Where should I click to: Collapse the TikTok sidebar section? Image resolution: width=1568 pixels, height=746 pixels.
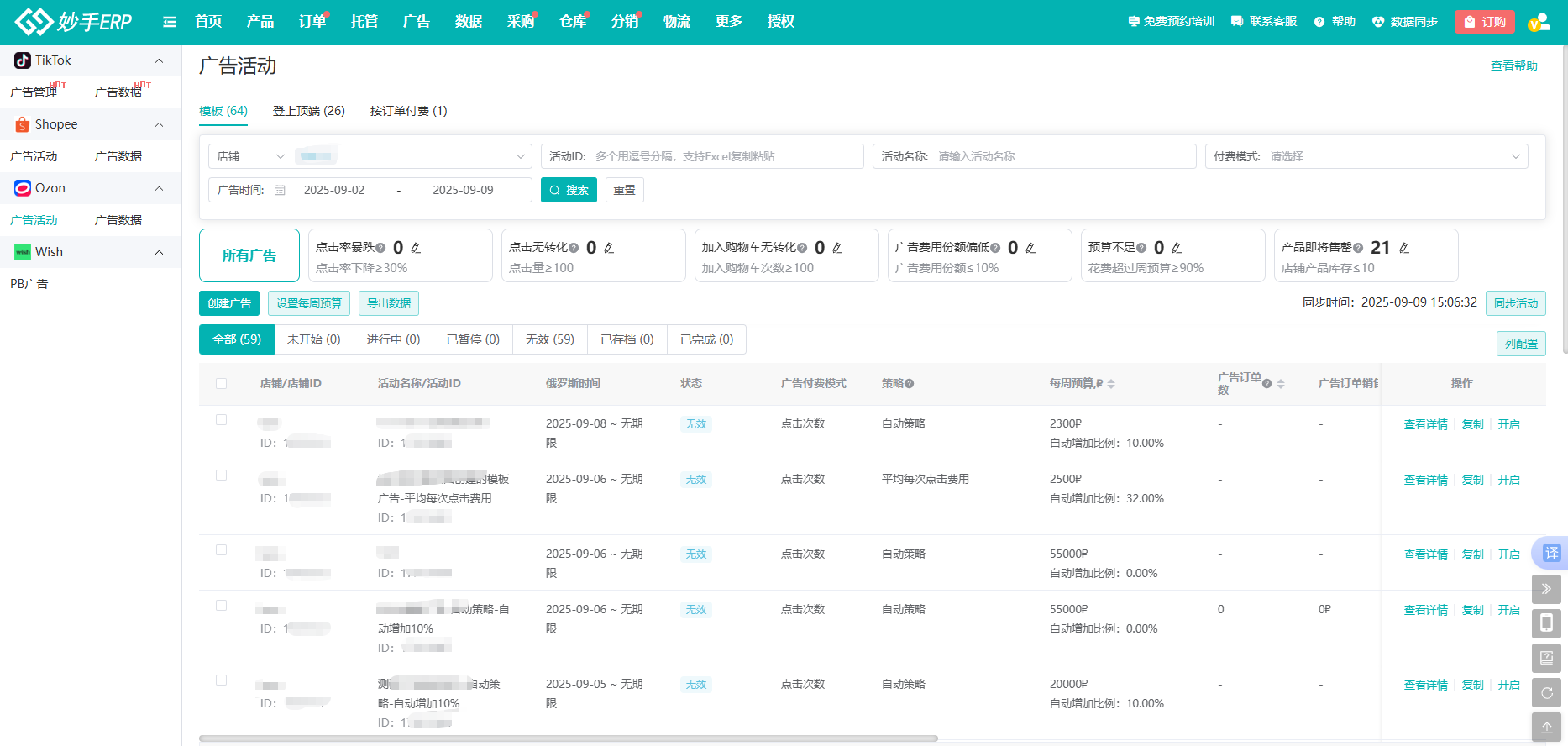[x=159, y=60]
